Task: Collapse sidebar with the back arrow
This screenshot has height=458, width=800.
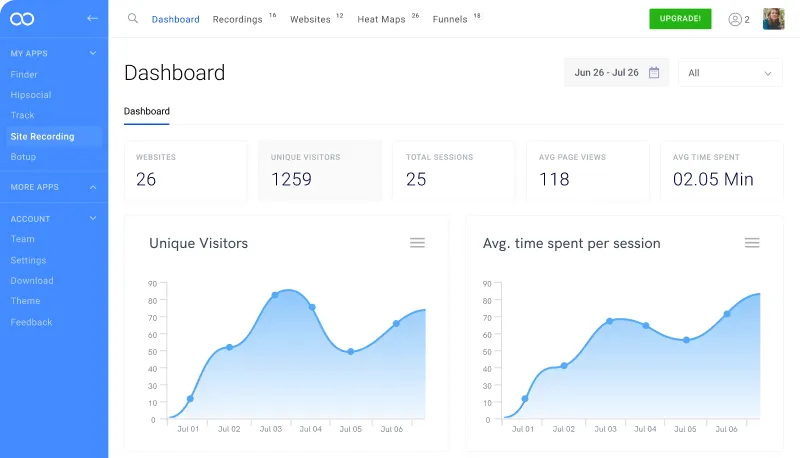Action: tap(92, 18)
